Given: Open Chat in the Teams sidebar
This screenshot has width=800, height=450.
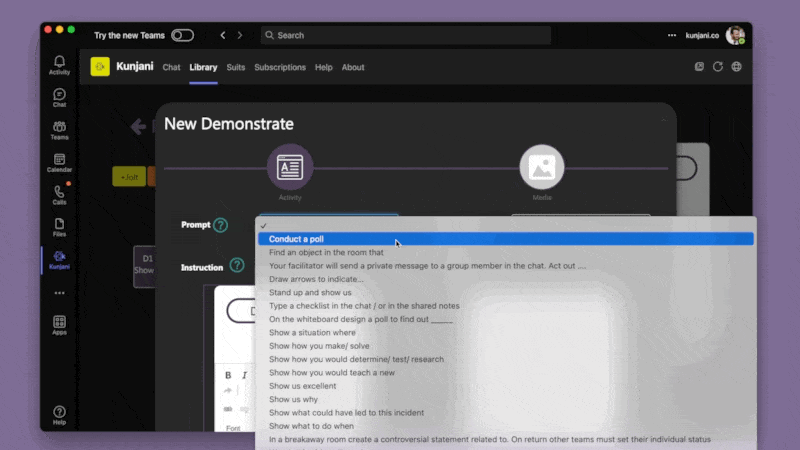Looking at the screenshot, I should pyautogui.click(x=59, y=97).
